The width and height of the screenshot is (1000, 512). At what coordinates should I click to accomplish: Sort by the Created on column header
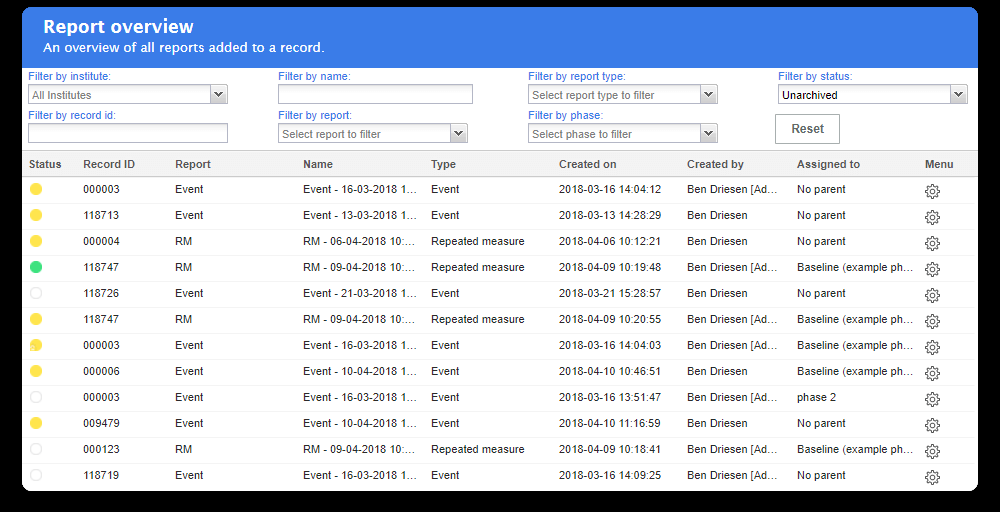coord(588,164)
